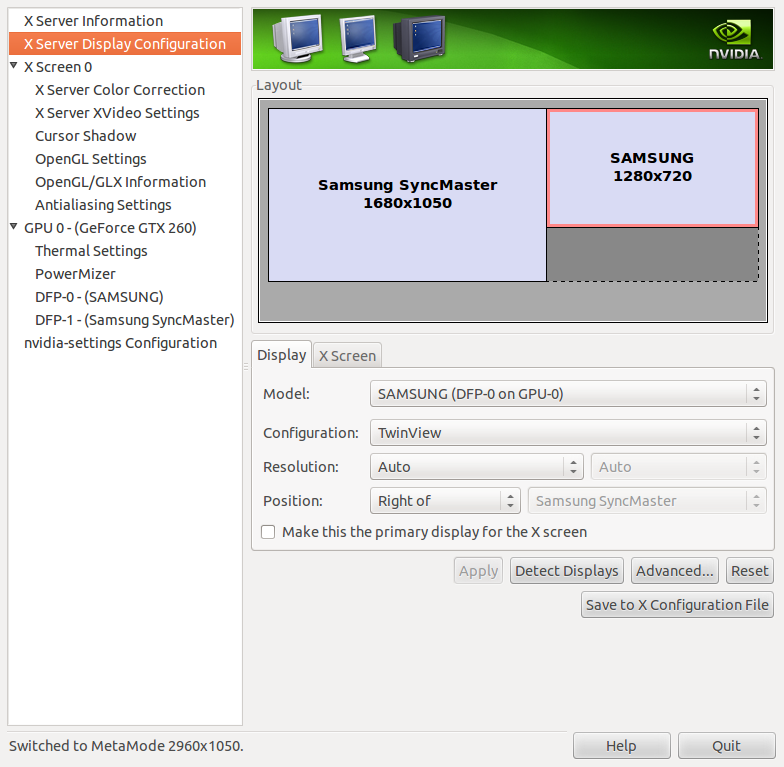Open the Model dropdown
The height and width of the screenshot is (767, 784).
(568, 394)
